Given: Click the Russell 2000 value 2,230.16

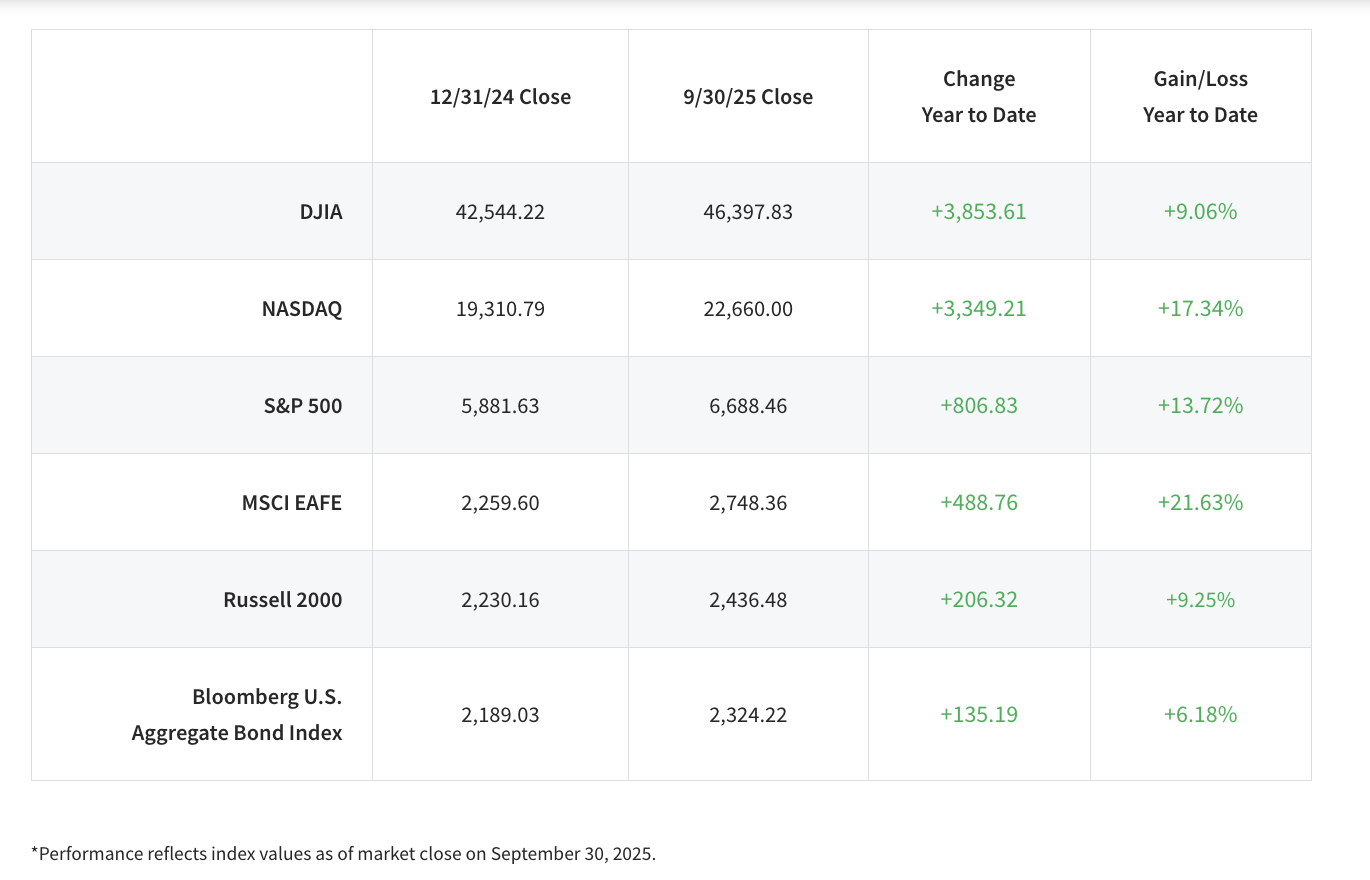Looking at the screenshot, I should coord(500,600).
